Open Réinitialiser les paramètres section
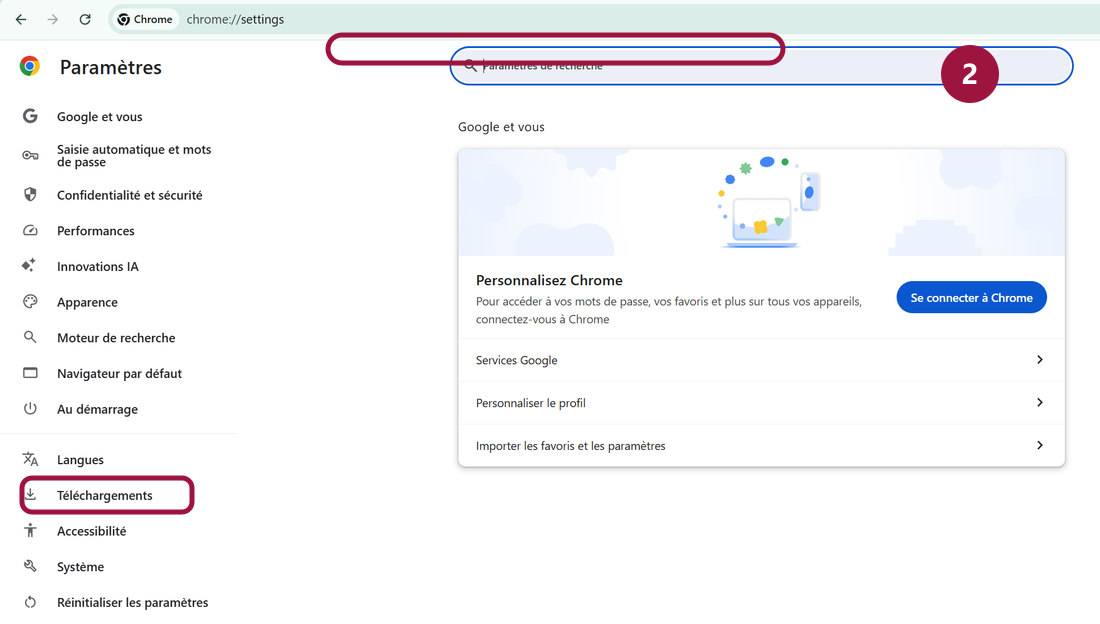Image resolution: width=1100 pixels, height=624 pixels. 133,603
